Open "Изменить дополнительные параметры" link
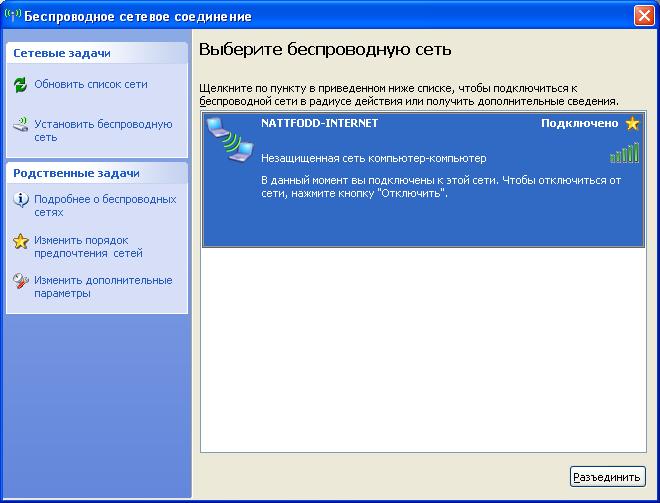Viewport: 660px width, 503px height. click(103, 287)
